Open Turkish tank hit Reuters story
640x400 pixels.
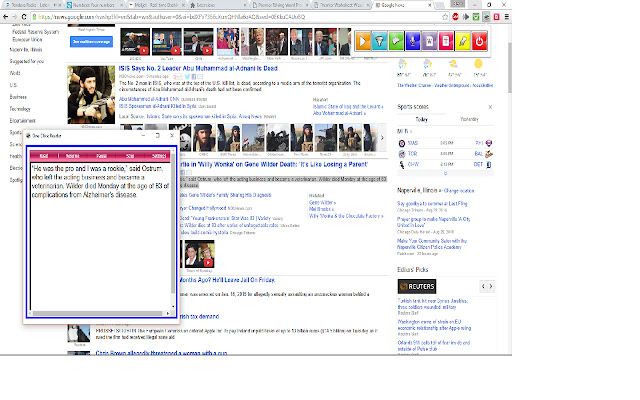click(x=433, y=304)
